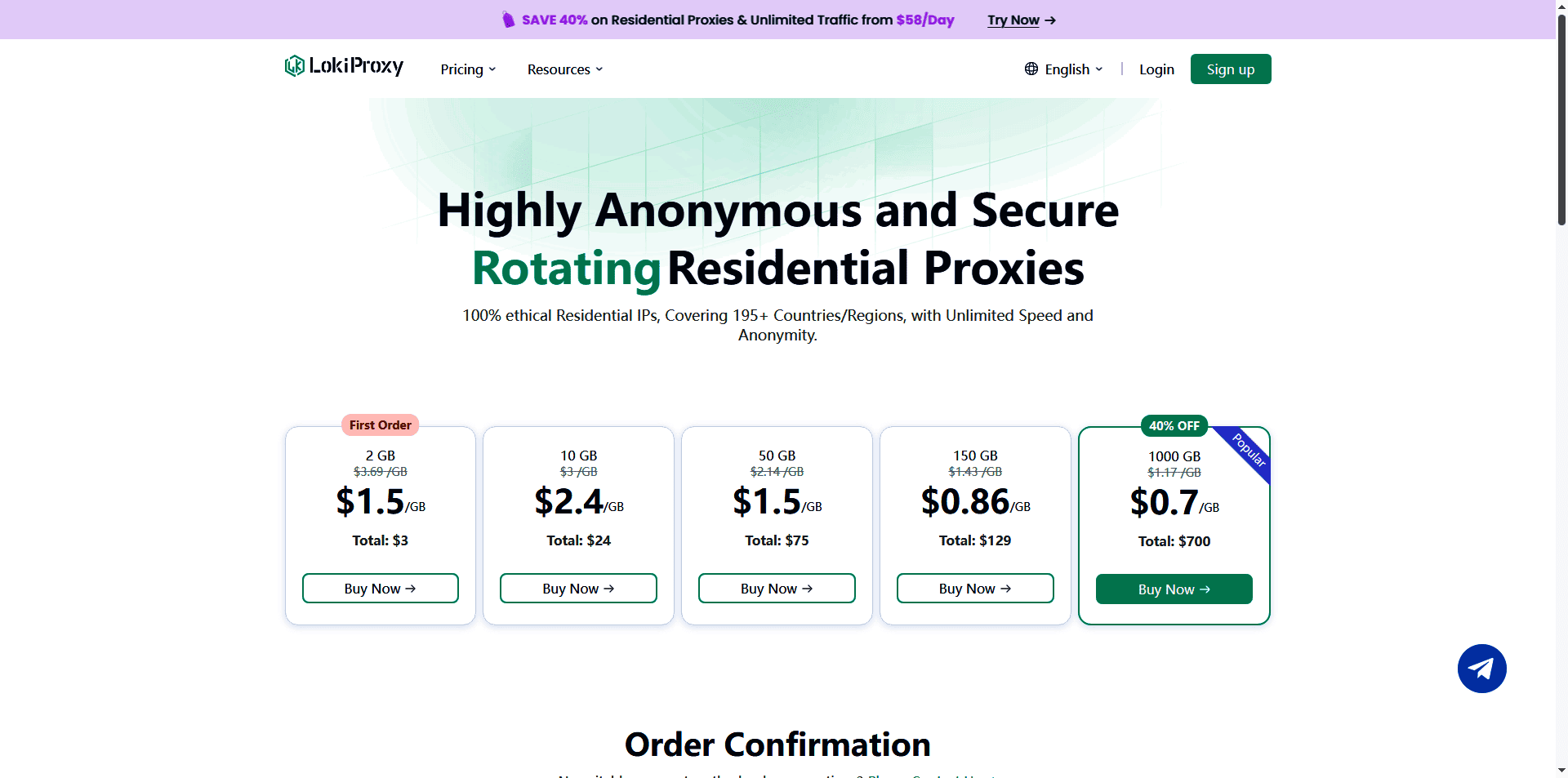Viewport: 1568px width, 778px height.
Task: Click the First Order badge
Action: point(380,425)
